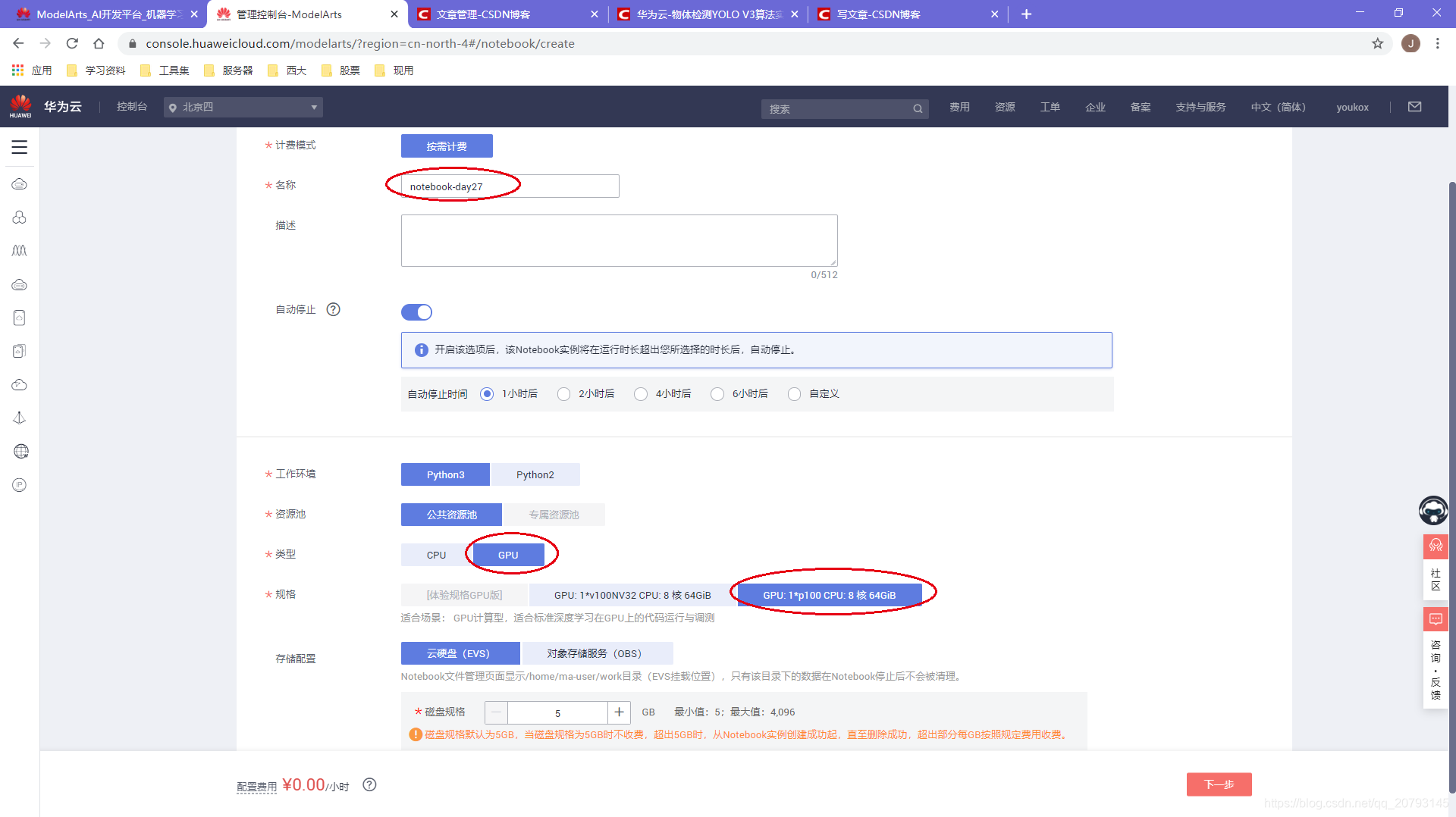Click the description text area
The image size is (1456, 817).
619,240
